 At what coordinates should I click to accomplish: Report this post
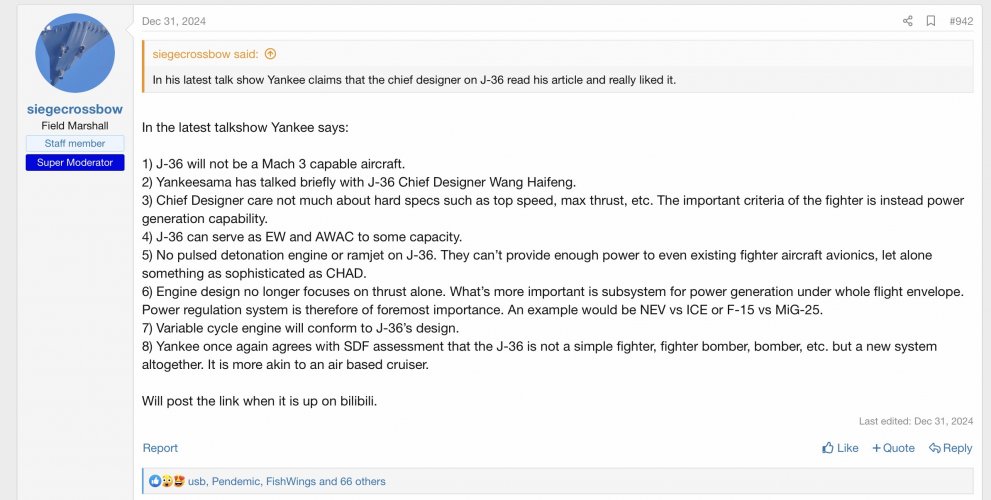tap(160, 448)
